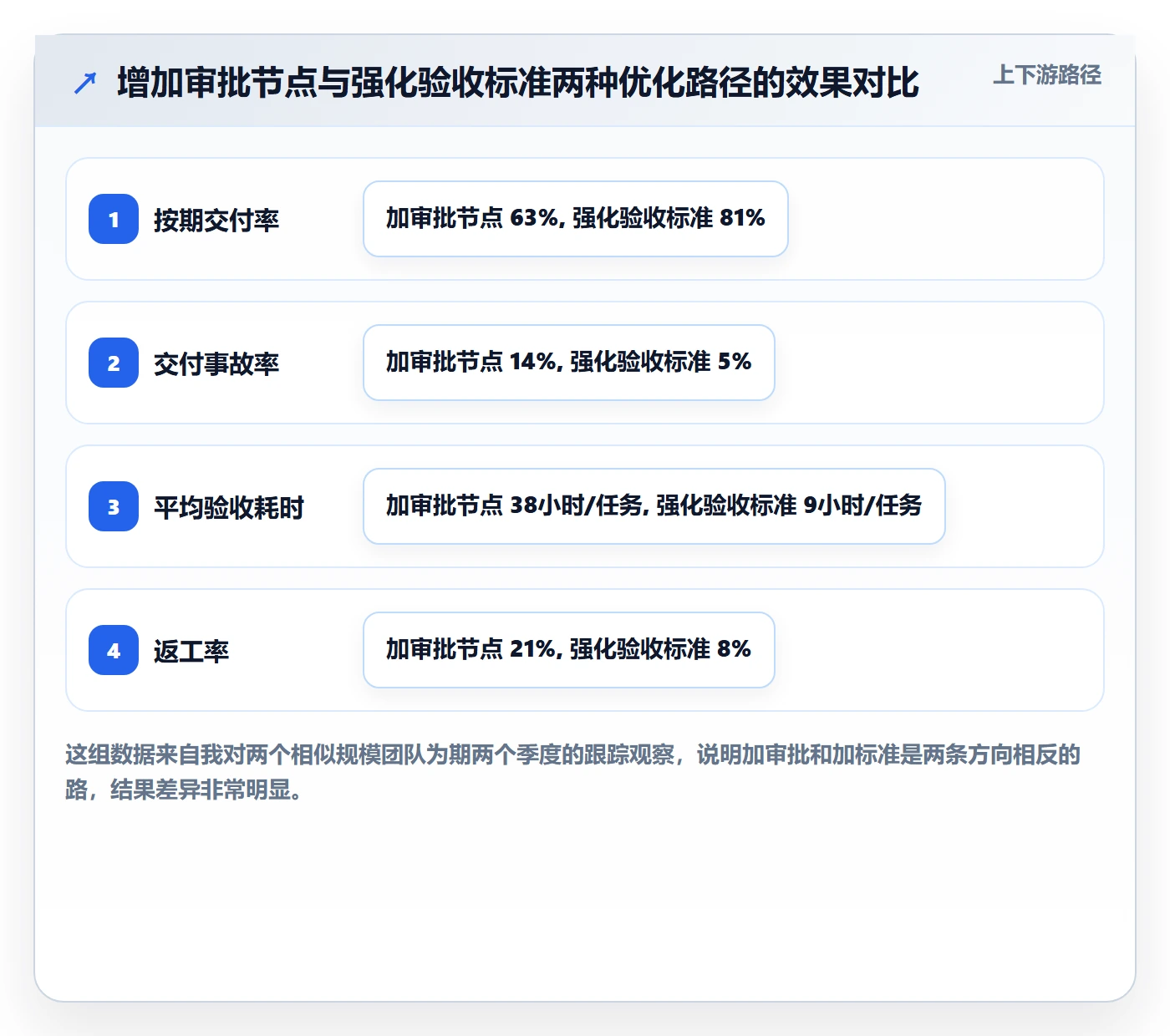The width and height of the screenshot is (1170, 1036).
Task: Click the 上下游路径 label in the header
Action: click(x=1047, y=75)
